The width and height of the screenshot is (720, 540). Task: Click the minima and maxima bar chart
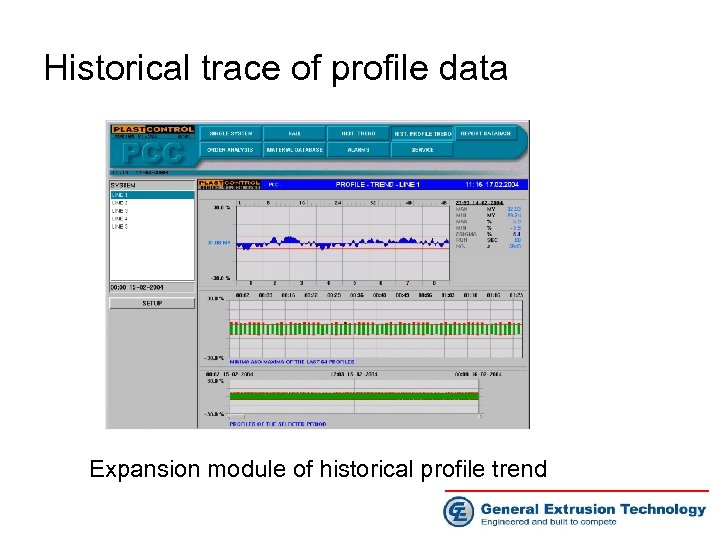click(x=376, y=329)
